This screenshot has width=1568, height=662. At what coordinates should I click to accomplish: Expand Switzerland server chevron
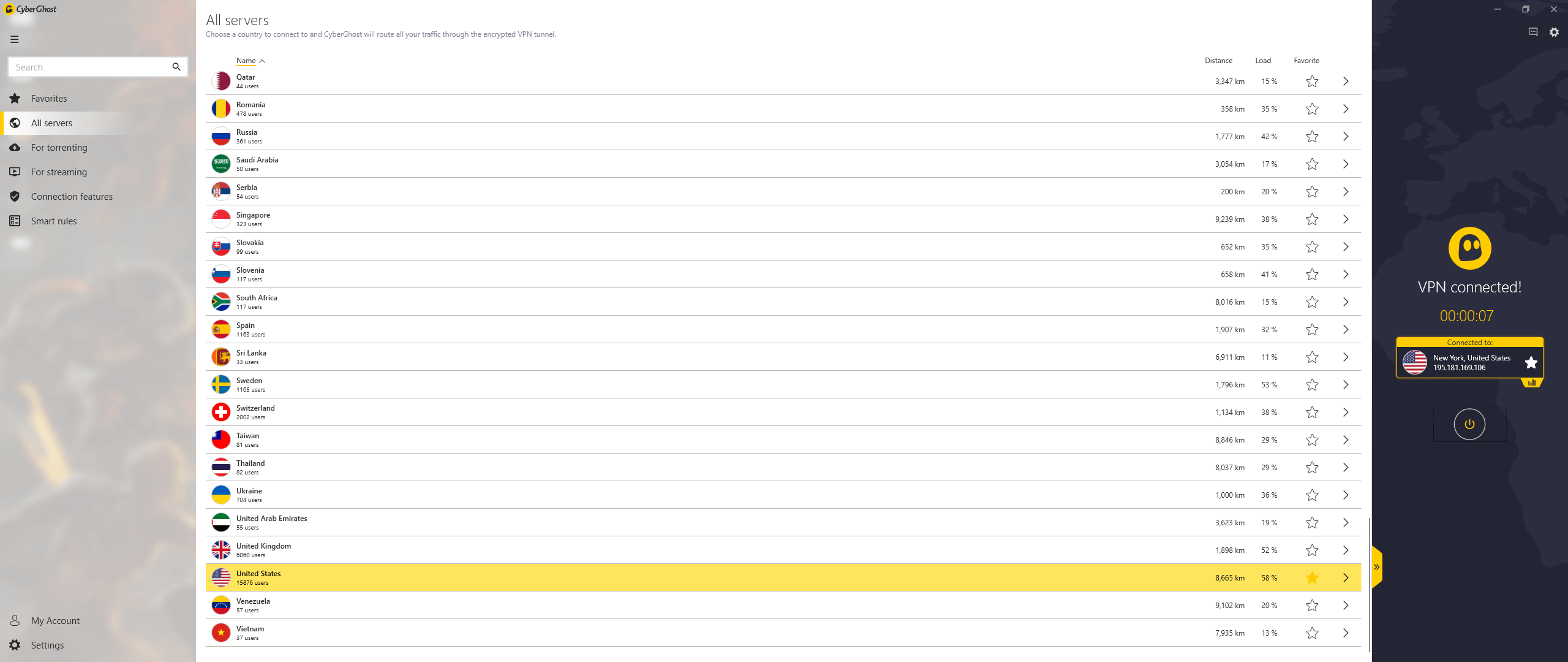[1346, 412]
